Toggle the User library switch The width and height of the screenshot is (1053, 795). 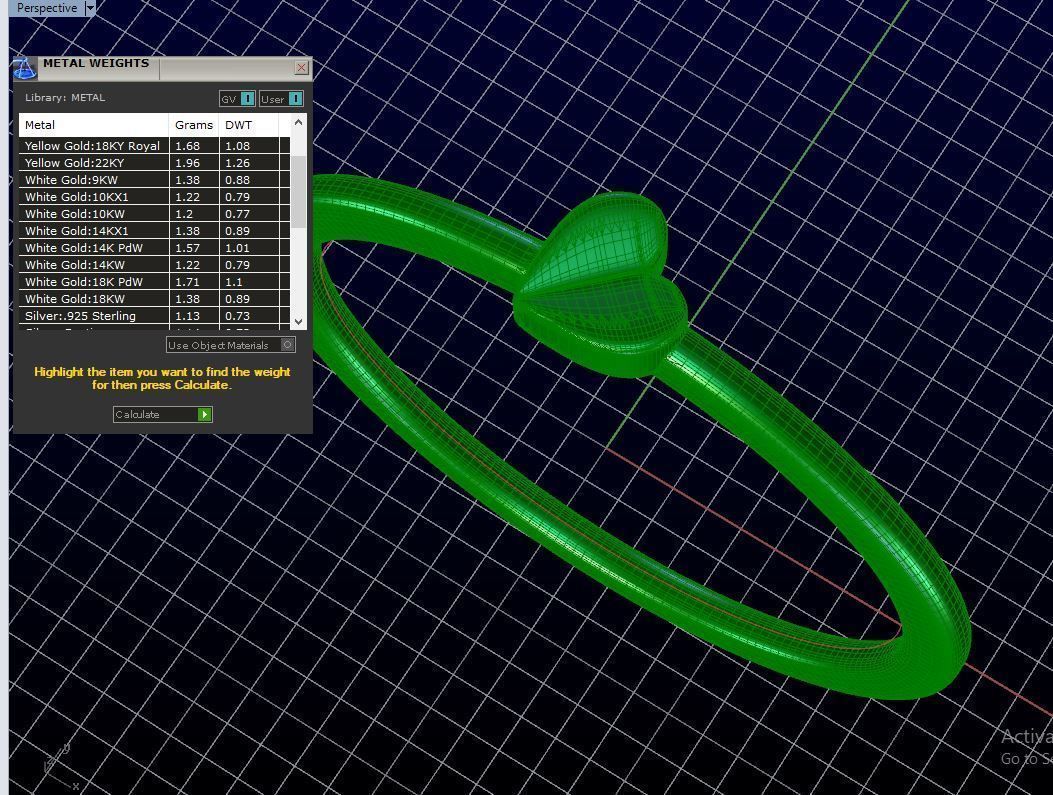281,99
